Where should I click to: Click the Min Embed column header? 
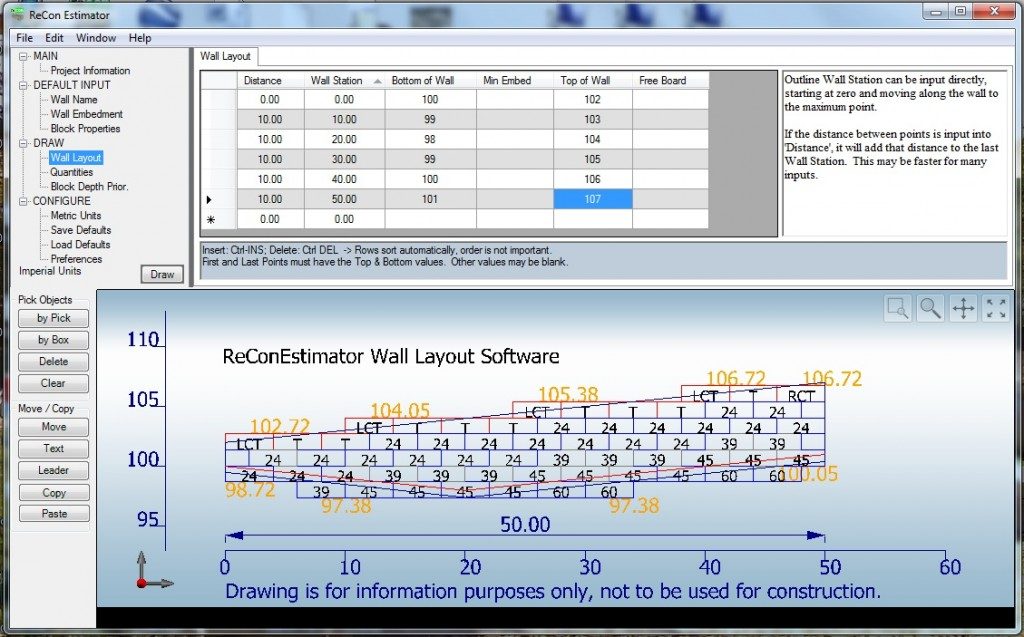[x=515, y=80]
